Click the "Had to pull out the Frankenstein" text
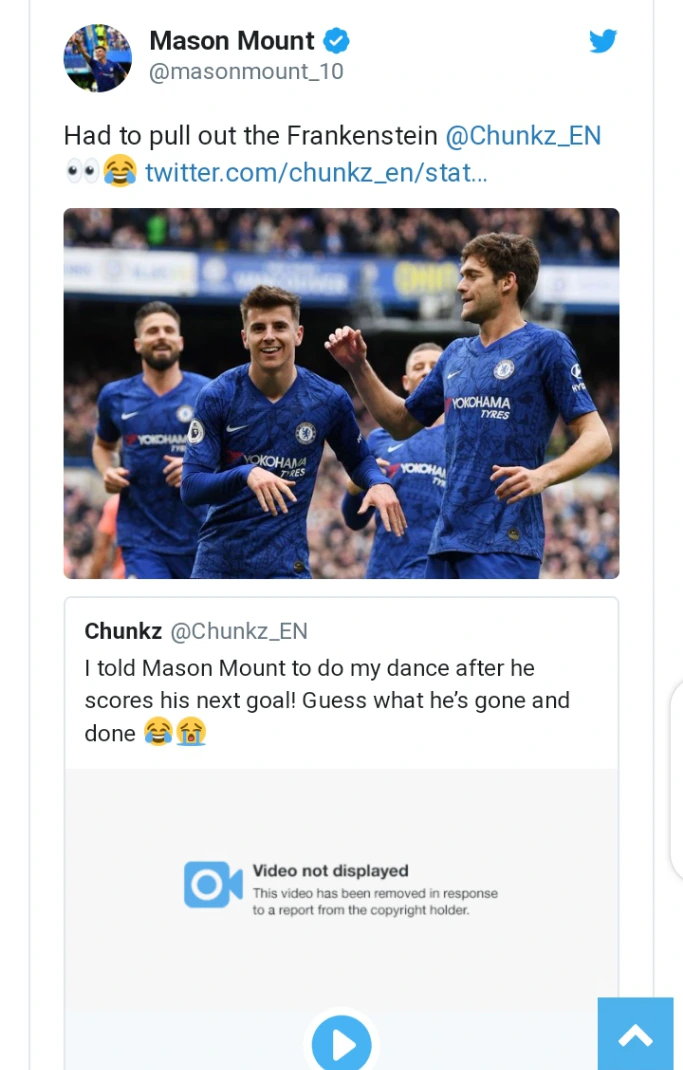Viewport: 683px width, 1070px height. pyautogui.click(x=250, y=136)
